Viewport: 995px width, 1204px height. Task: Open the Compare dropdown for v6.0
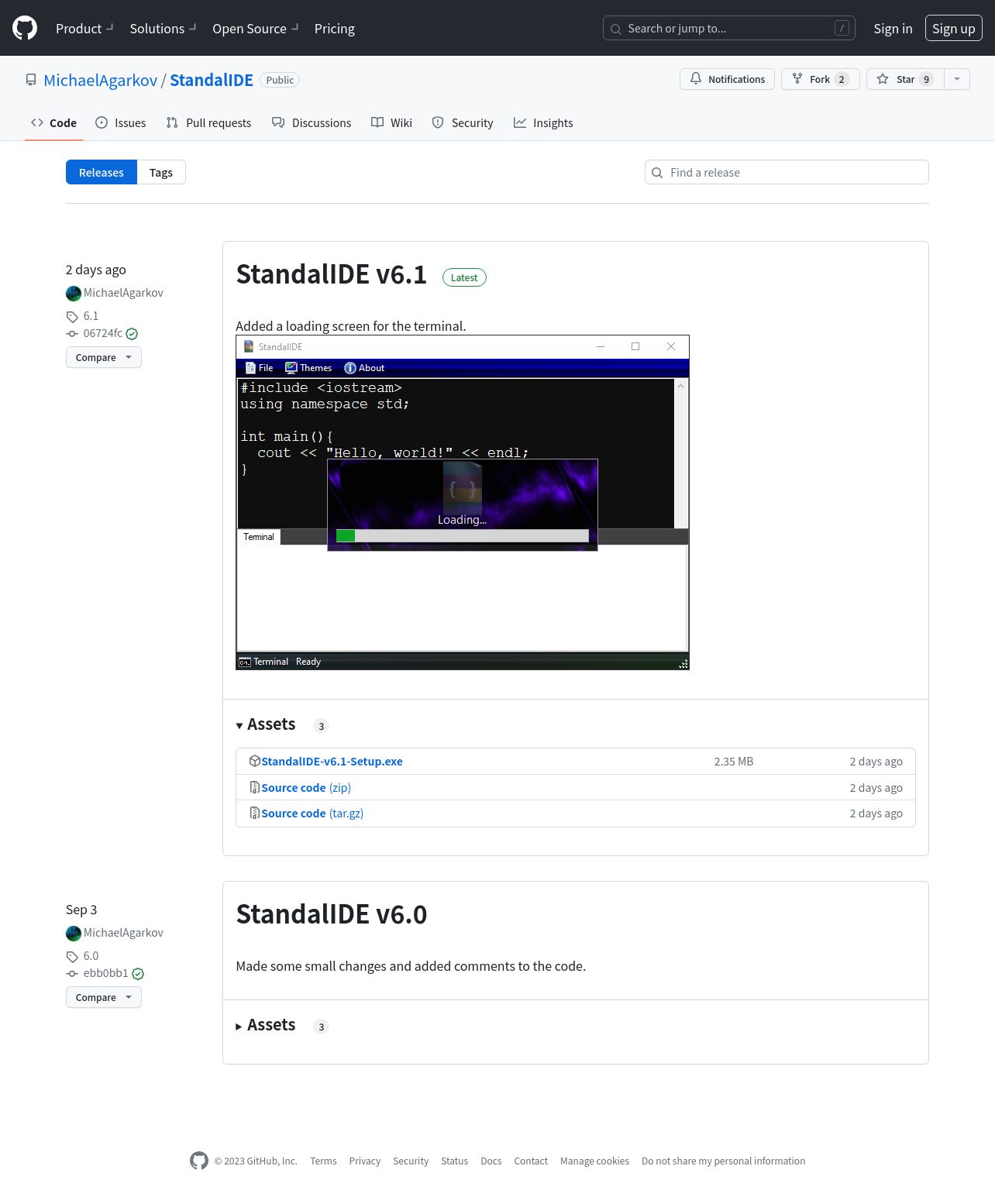coord(104,997)
